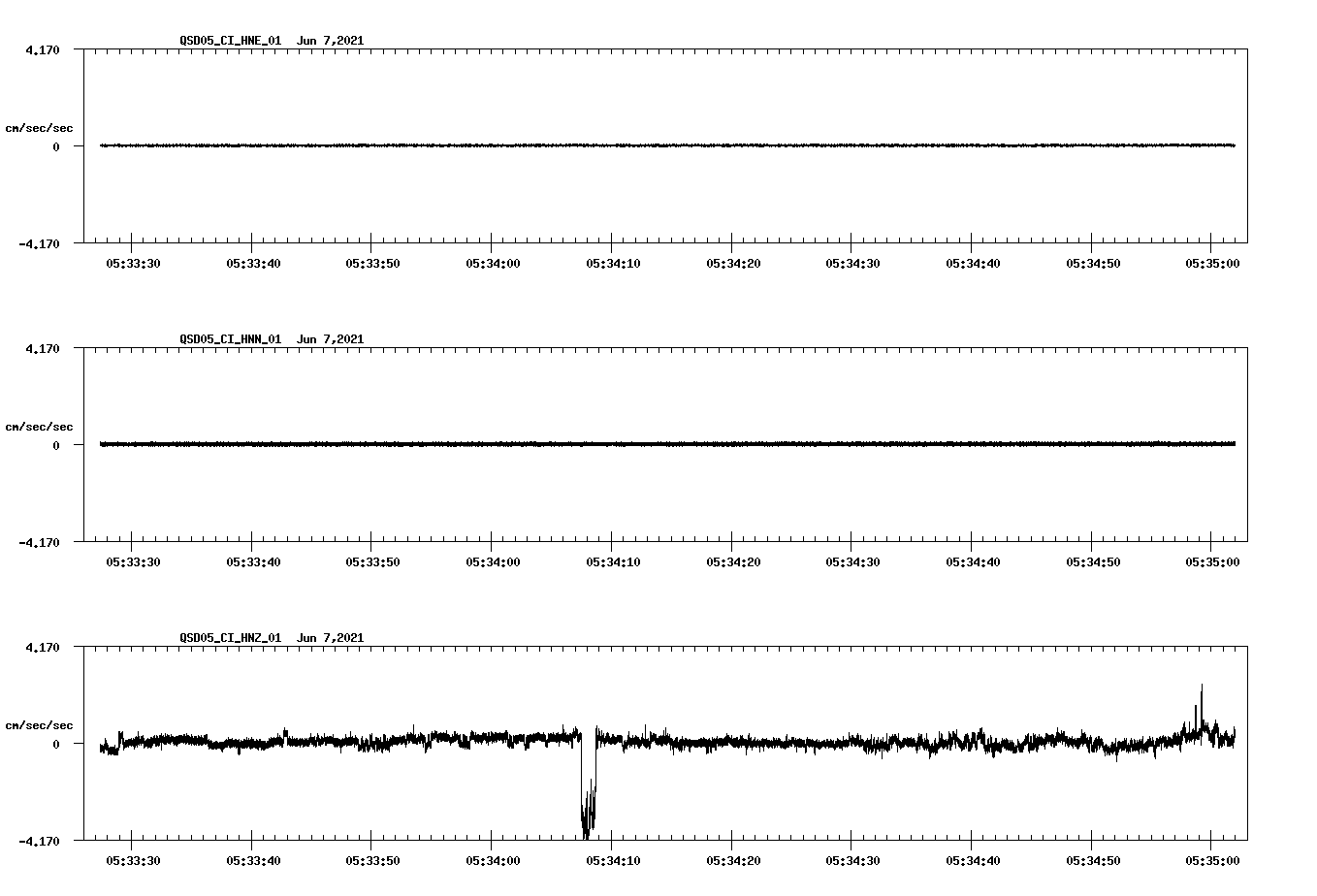1317x896 pixels.
Task: Click the -4.170 lower axis value of HNZ plot
Action: click(x=40, y=842)
